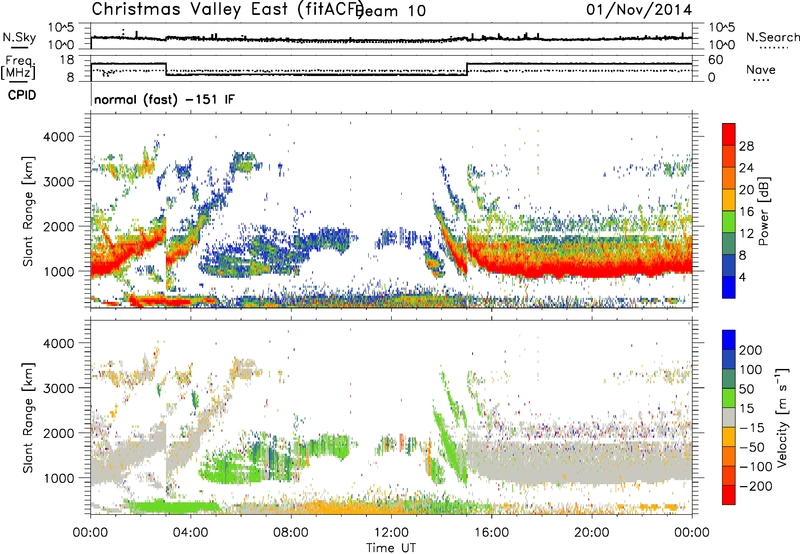Pick the red top segment of power colorbar
800x554 pixels.
point(729,134)
